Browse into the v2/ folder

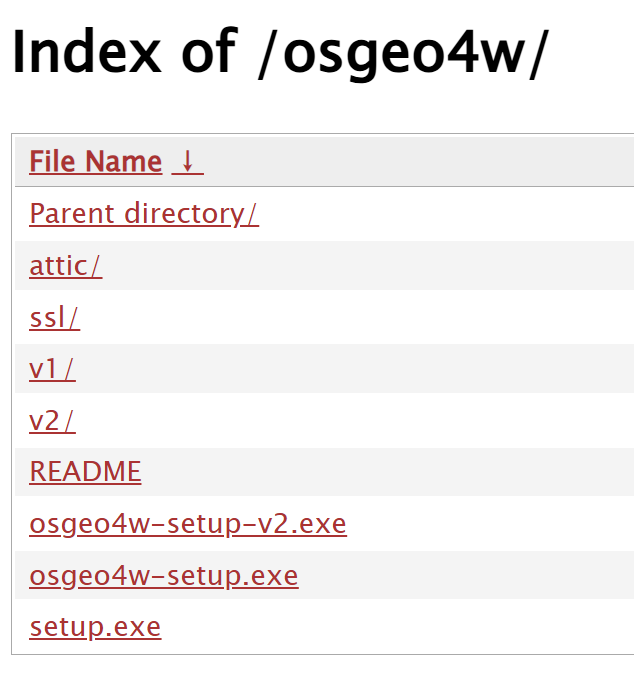pos(52,421)
